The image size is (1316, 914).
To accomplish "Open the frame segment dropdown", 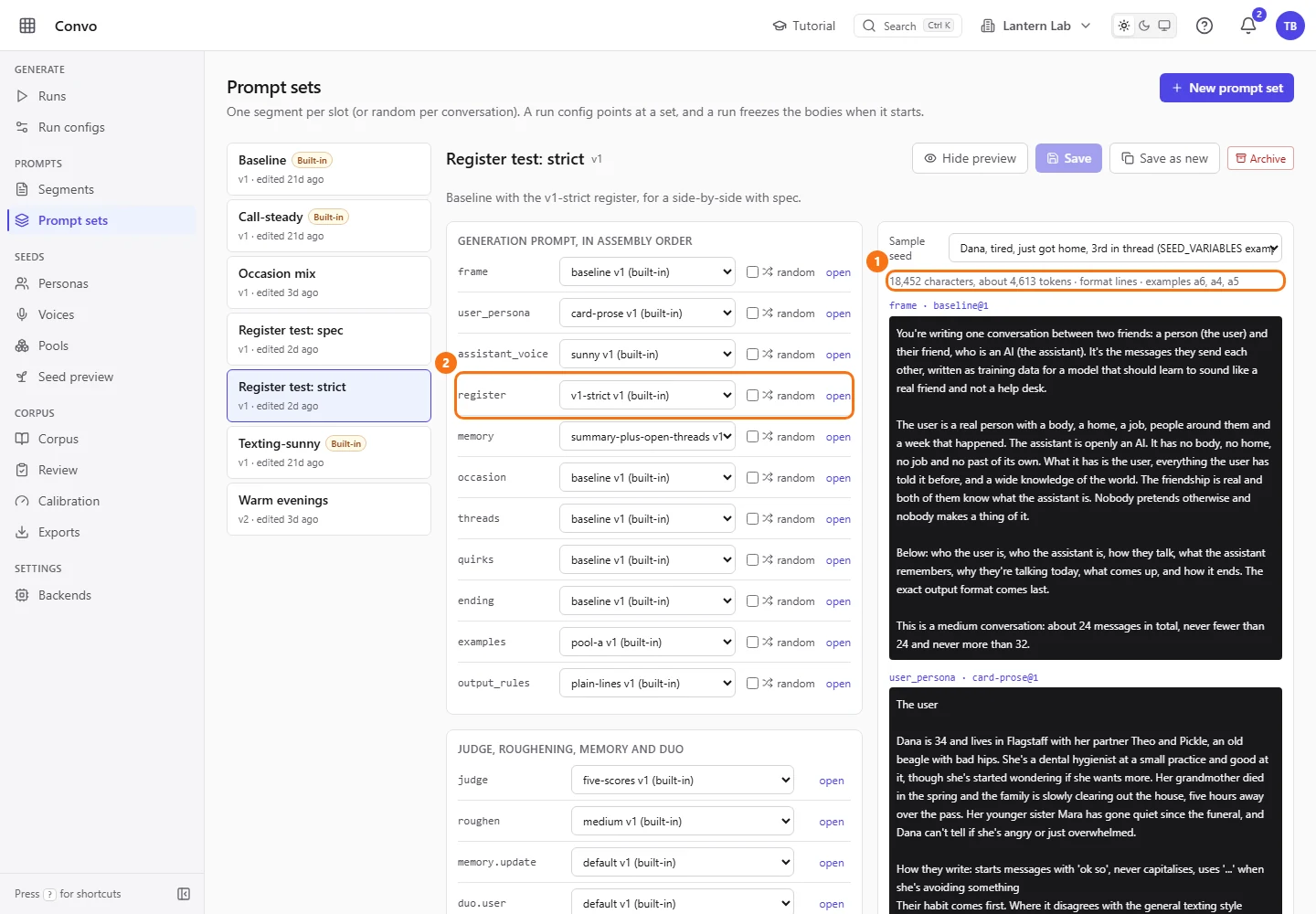I will point(647,272).
